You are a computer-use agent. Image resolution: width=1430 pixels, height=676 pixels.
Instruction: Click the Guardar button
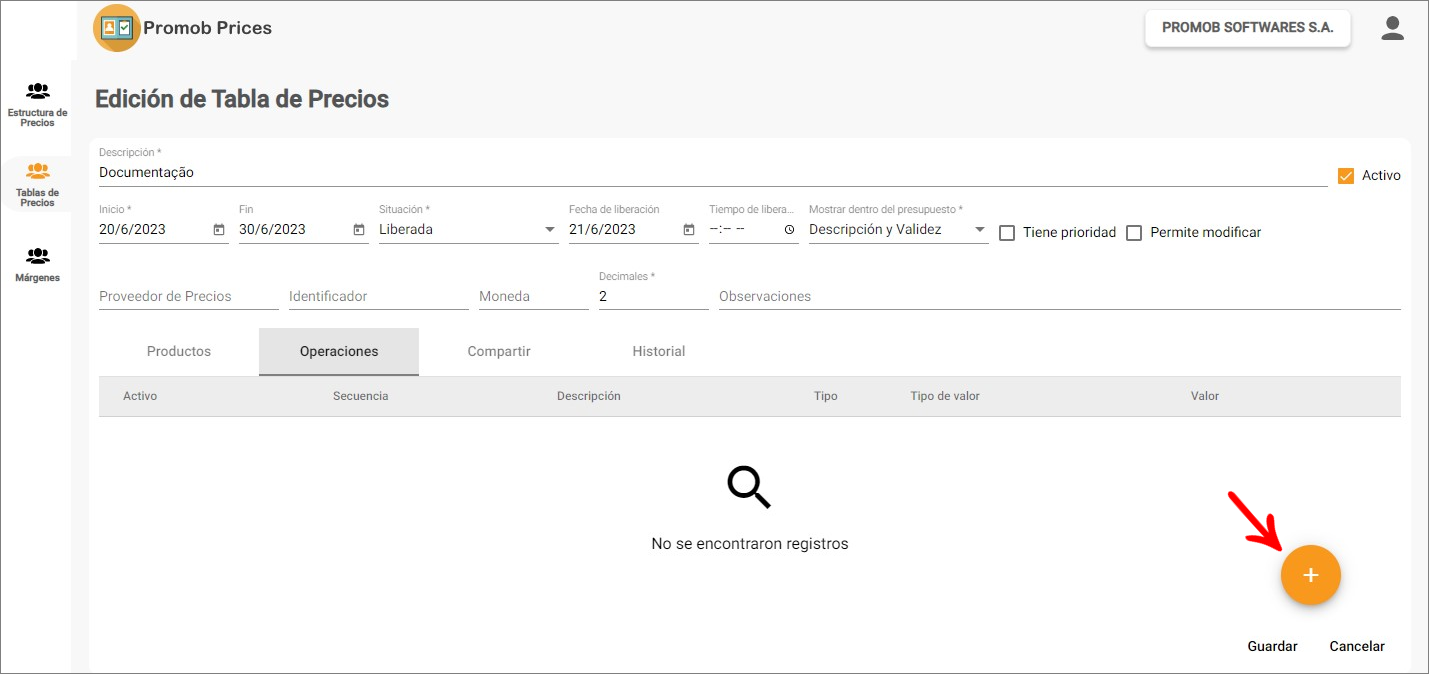[x=1272, y=646]
